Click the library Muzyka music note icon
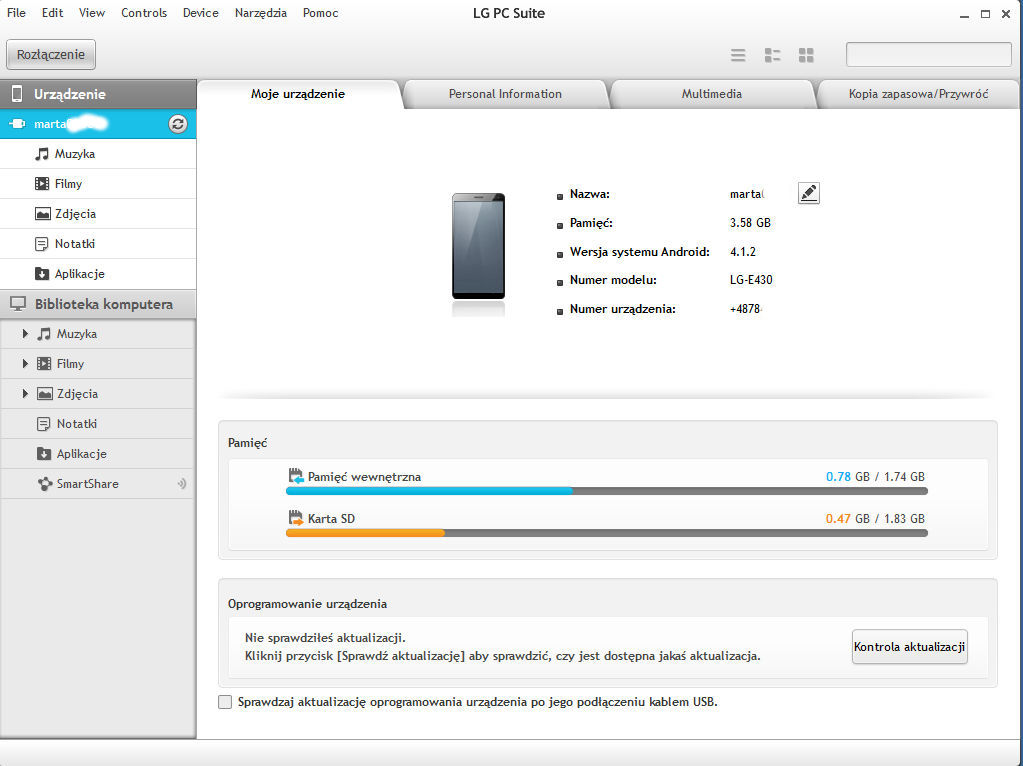This screenshot has width=1023, height=766. point(44,334)
